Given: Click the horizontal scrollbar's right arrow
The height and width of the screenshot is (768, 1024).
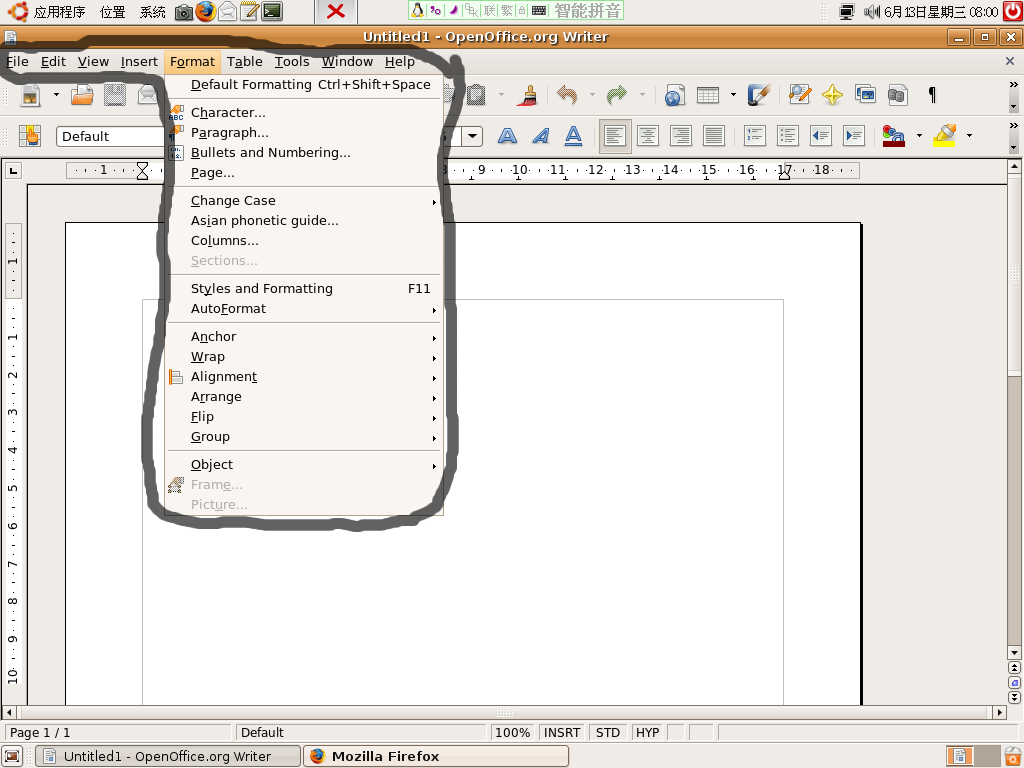Looking at the screenshot, I should 1000,712.
